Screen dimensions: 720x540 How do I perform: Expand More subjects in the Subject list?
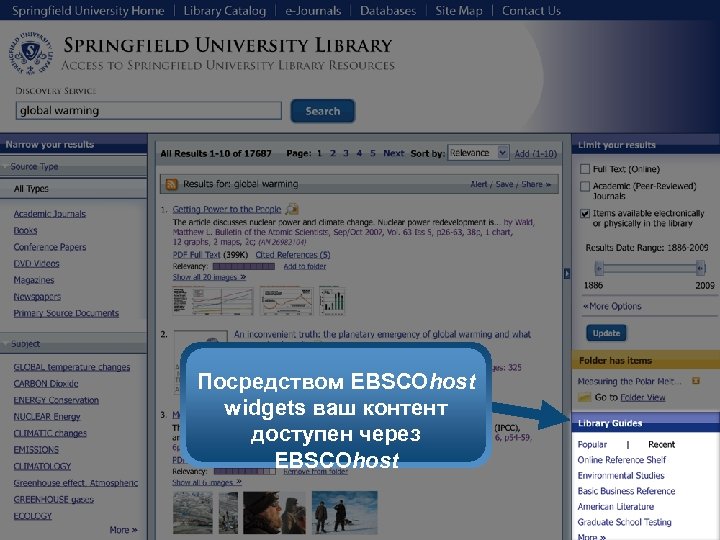(124, 530)
